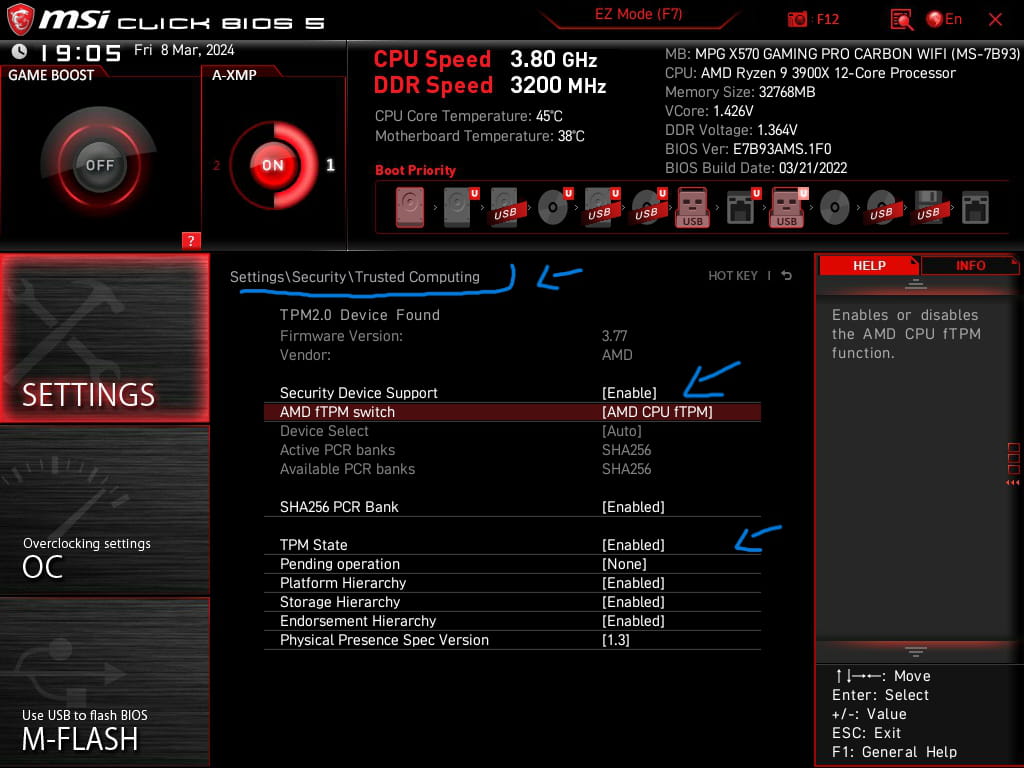Change Storage Hierarchy setting
This screenshot has width=1024, height=768.
[512, 601]
